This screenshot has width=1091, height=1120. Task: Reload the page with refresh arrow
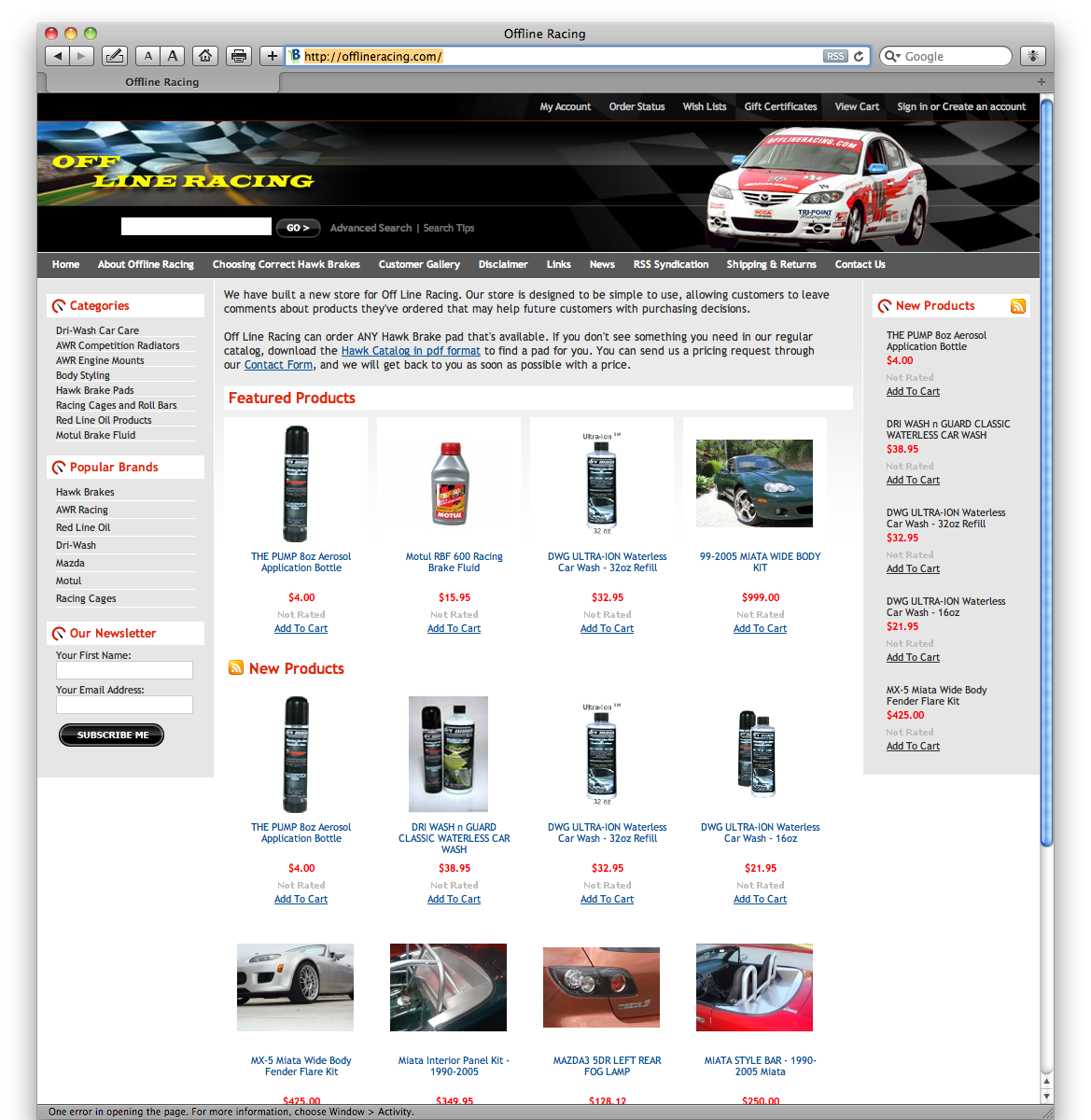[859, 56]
